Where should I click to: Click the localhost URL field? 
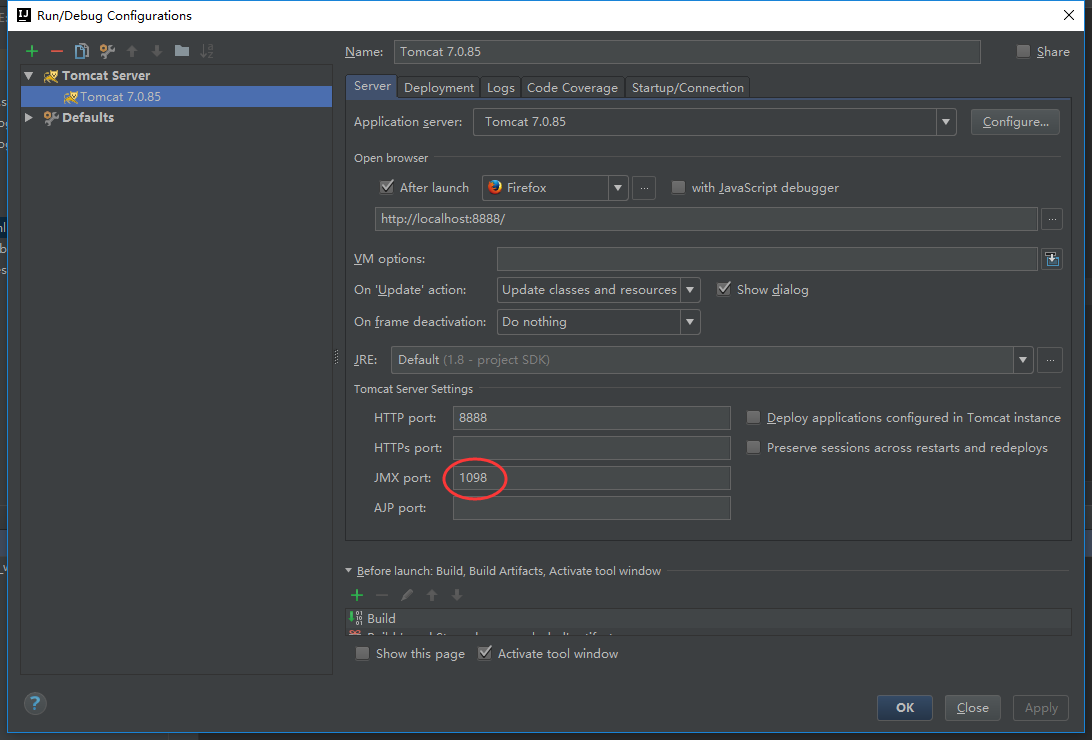[x=706, y=219]
